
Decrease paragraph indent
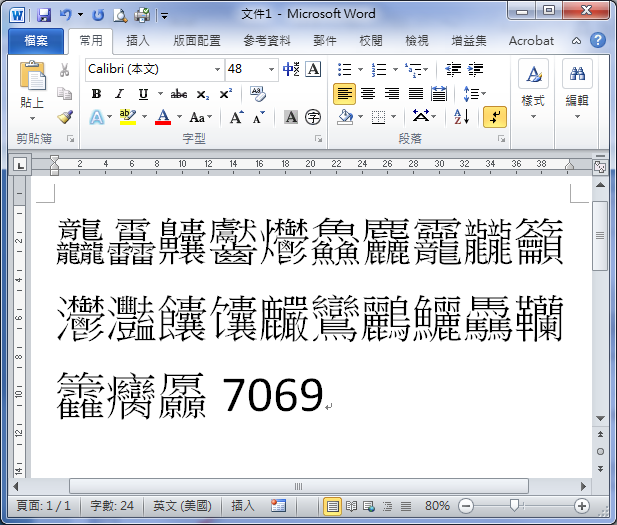coord(453,70)
